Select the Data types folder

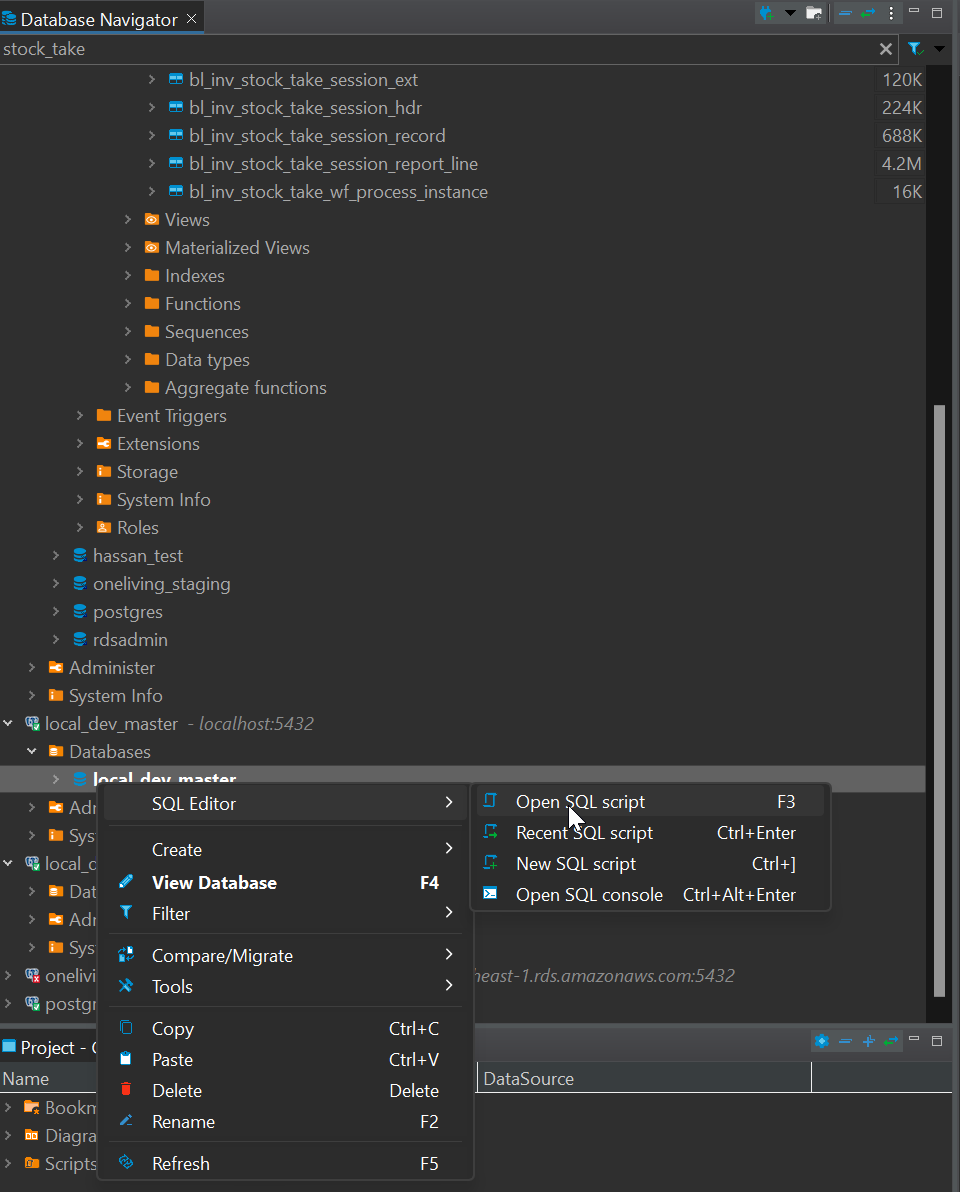(208, 360)
